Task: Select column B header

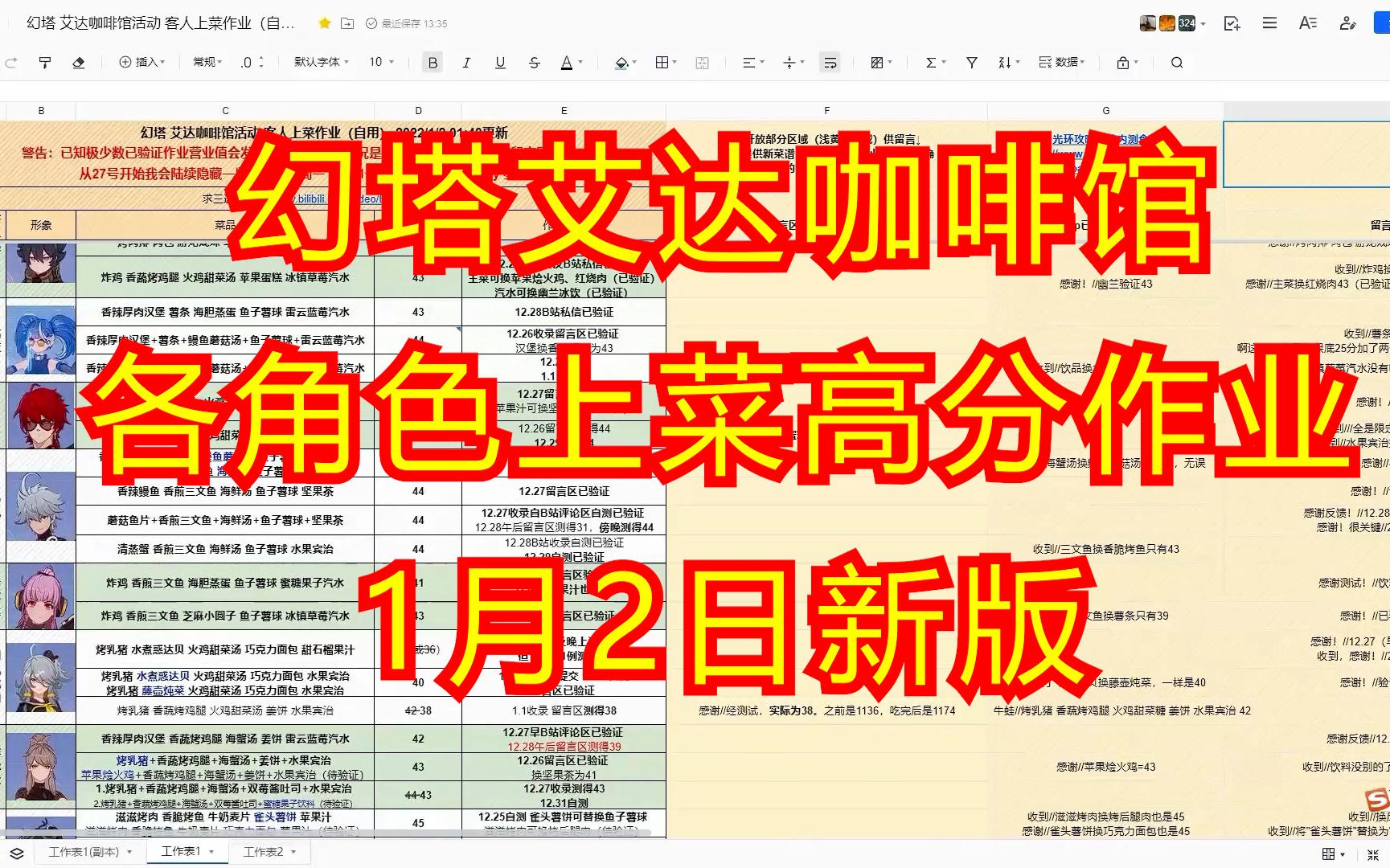Action: coord(41,111)
